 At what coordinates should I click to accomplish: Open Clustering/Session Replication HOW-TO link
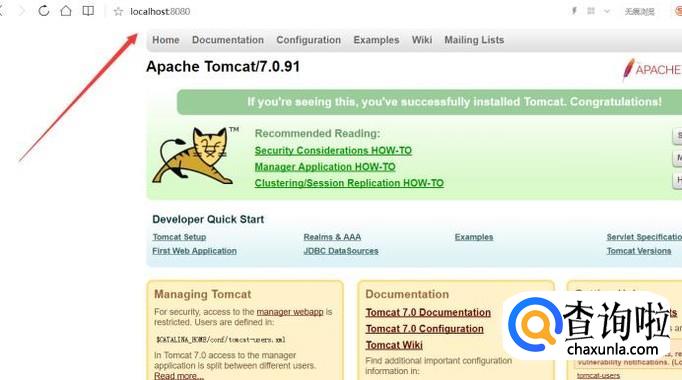tap(349, 183)
